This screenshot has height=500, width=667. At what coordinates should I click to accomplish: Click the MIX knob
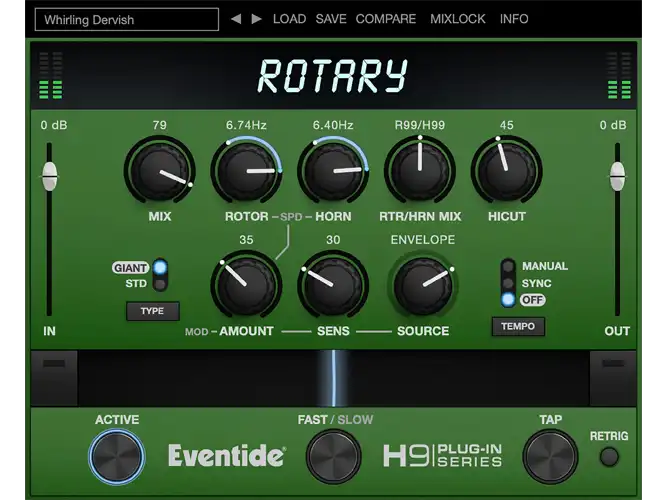tap(160, 171)
